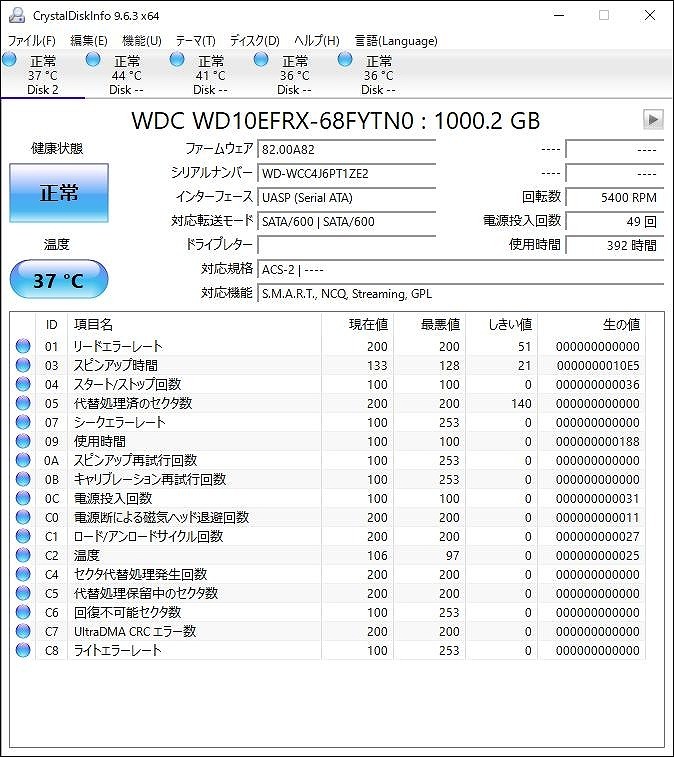The image size is (674, 757).
Task: Click the 現在値 column header
Action: pyautogui.click(x=358, y=324)
